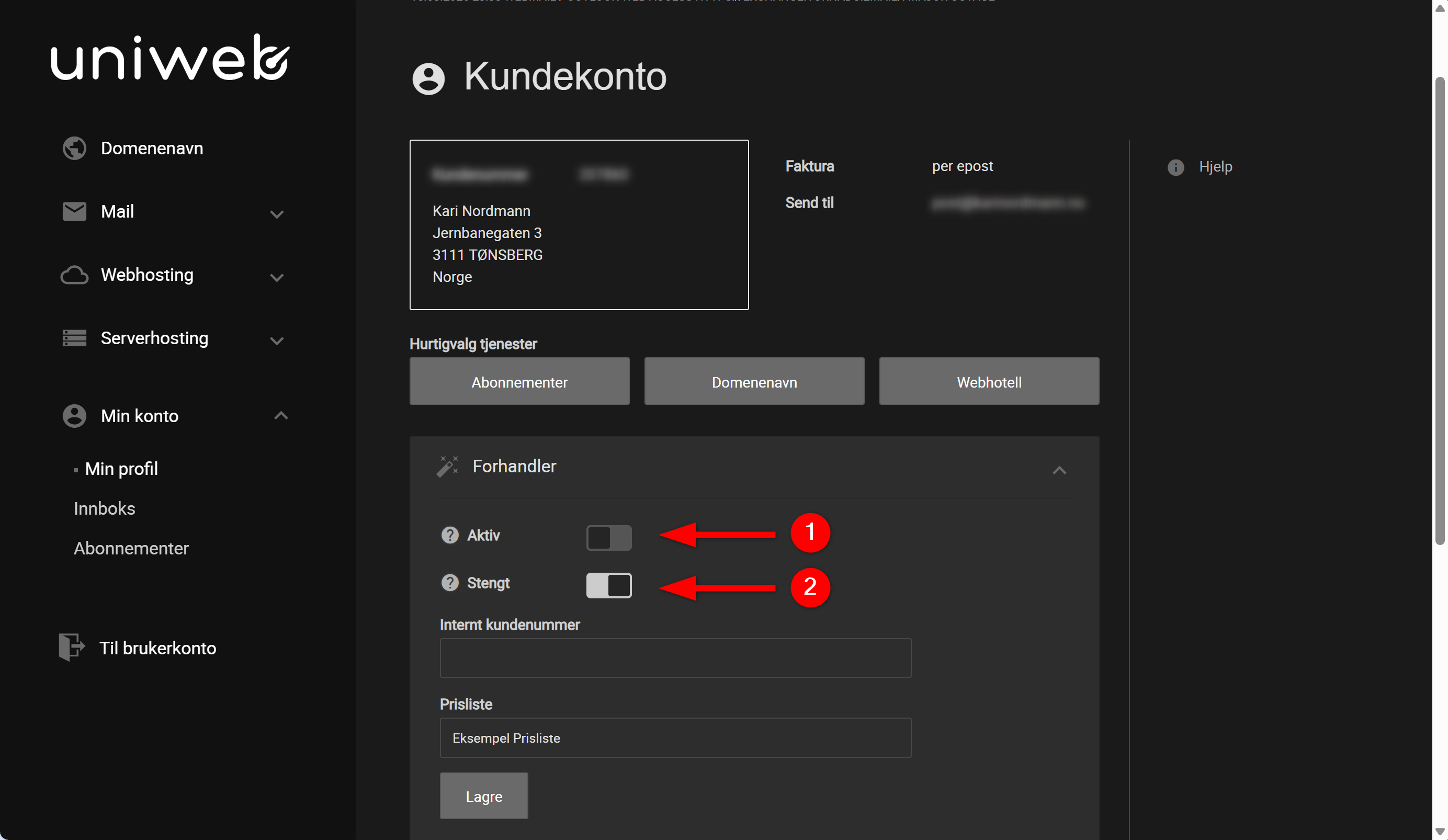Screen dimensions: 1448x840
Task: Click the Domenenavn quick-select button
Action: coord(754,381)
